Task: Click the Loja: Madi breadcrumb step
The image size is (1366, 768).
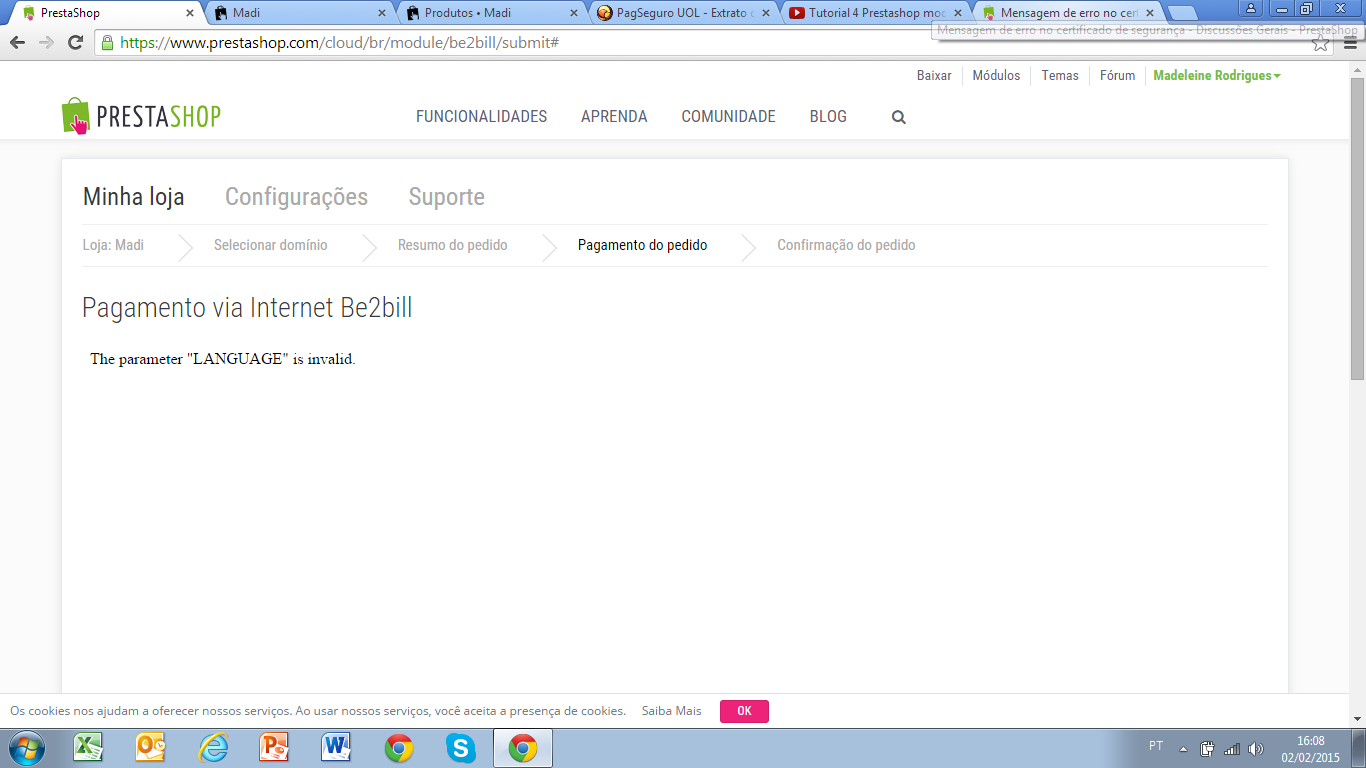Action: tap(113, 245)
